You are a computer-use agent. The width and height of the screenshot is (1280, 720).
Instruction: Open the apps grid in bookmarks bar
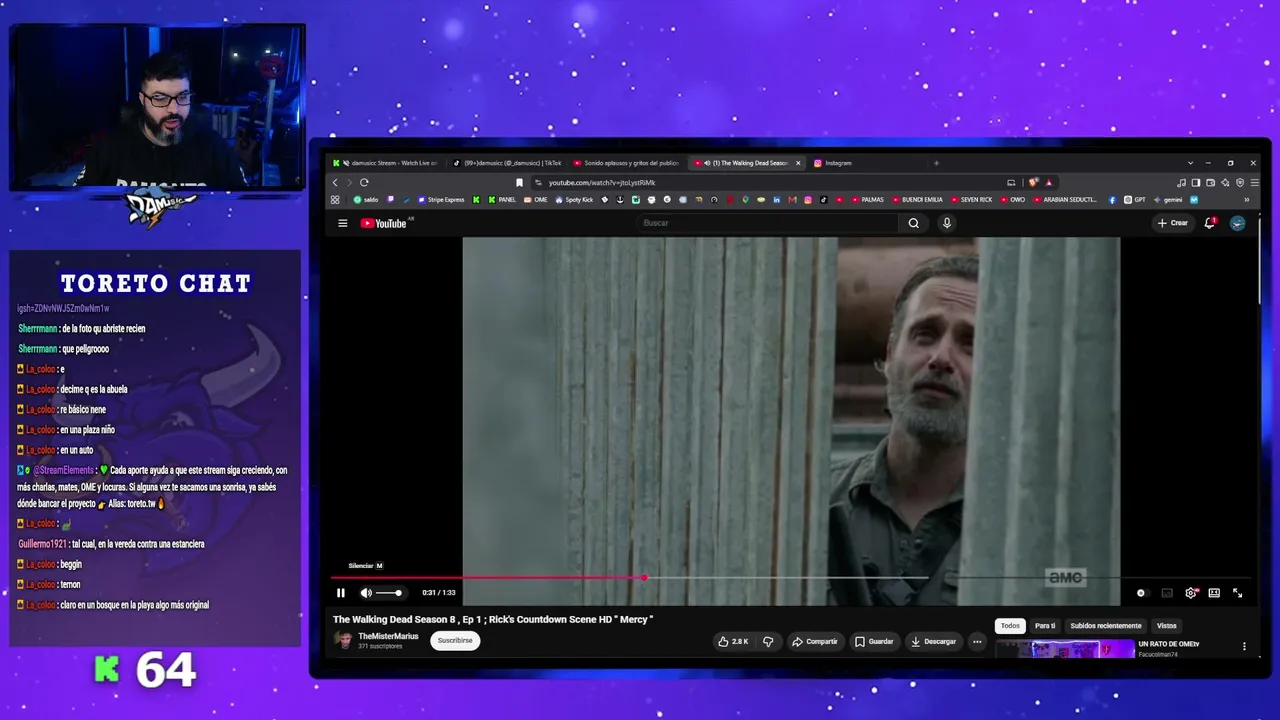[x=335, y=200]
